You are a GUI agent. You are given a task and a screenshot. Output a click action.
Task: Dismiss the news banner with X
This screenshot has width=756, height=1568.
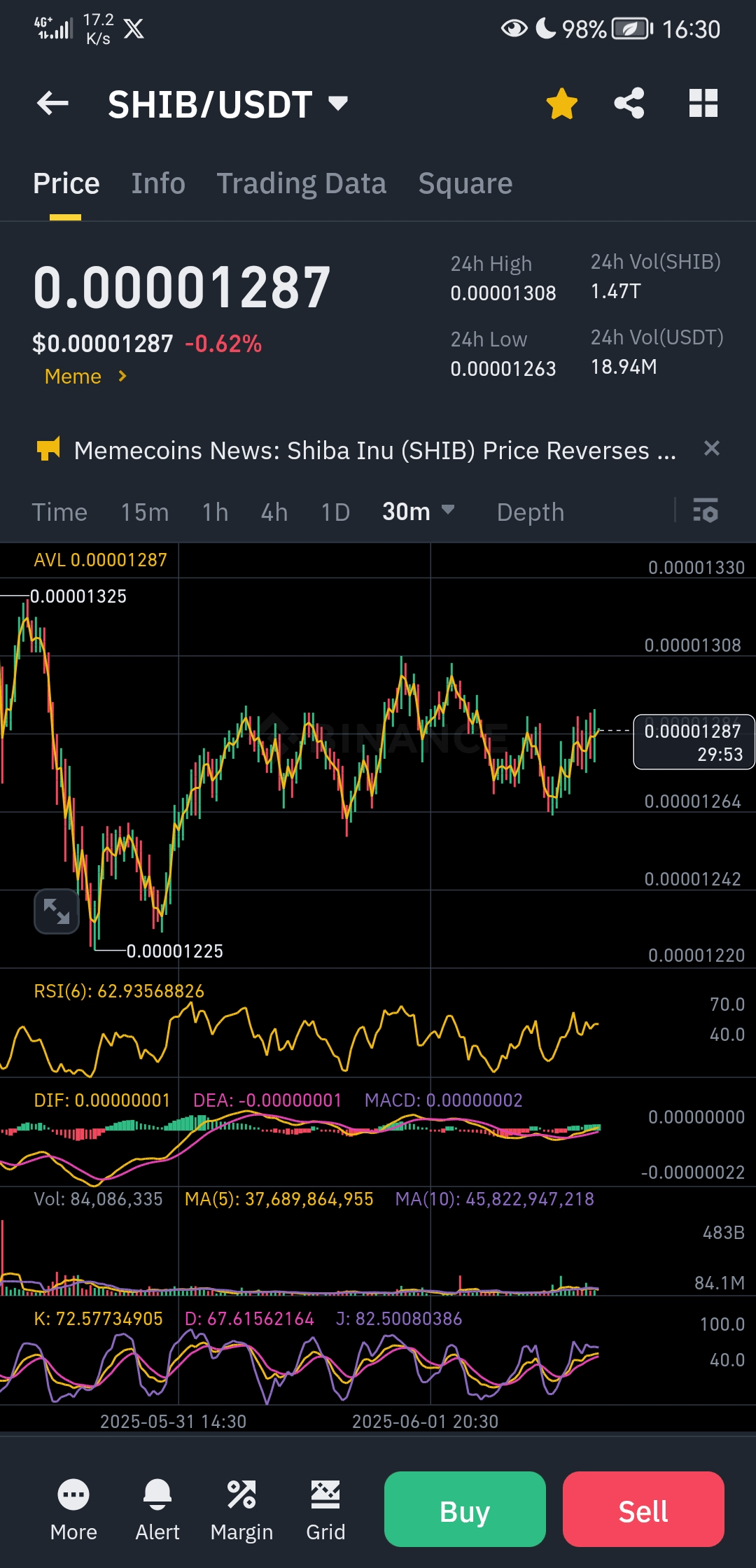click(x=712, y=449)
